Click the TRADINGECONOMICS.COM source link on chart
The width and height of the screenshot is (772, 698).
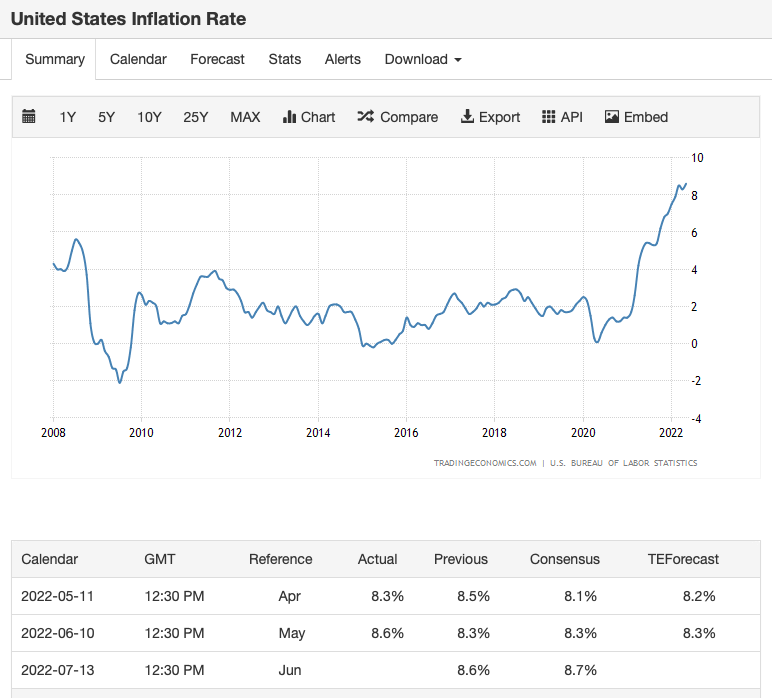tap(485, 463)
